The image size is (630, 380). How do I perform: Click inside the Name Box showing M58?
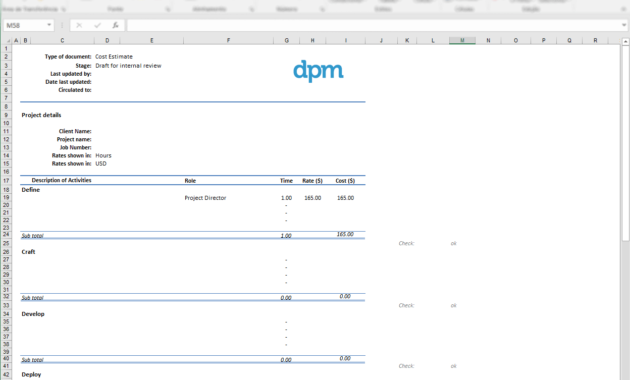click(x=24, y=25)
